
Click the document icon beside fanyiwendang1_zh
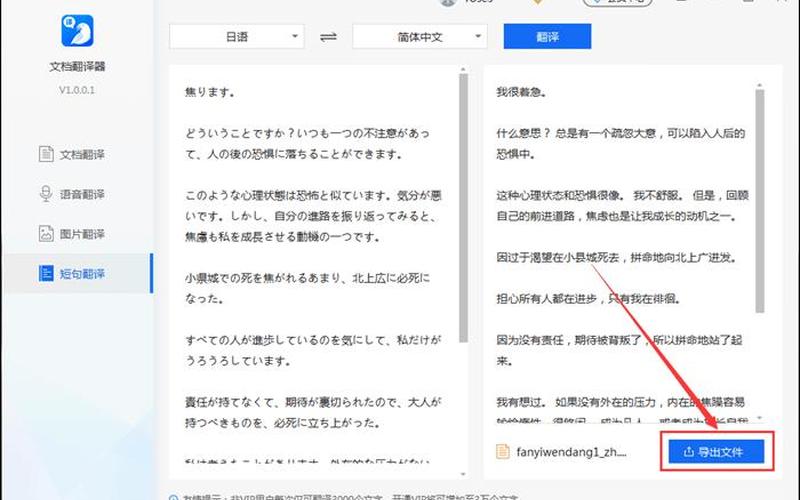pos(503,452)
